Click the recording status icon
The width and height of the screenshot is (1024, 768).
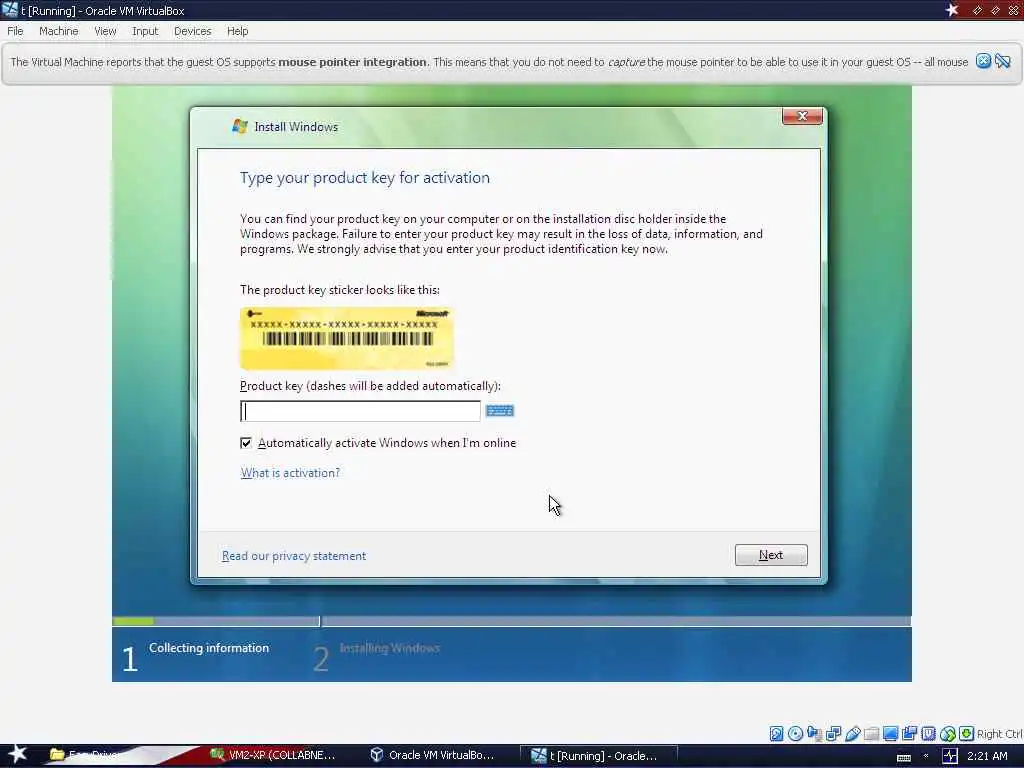(909, 733)
